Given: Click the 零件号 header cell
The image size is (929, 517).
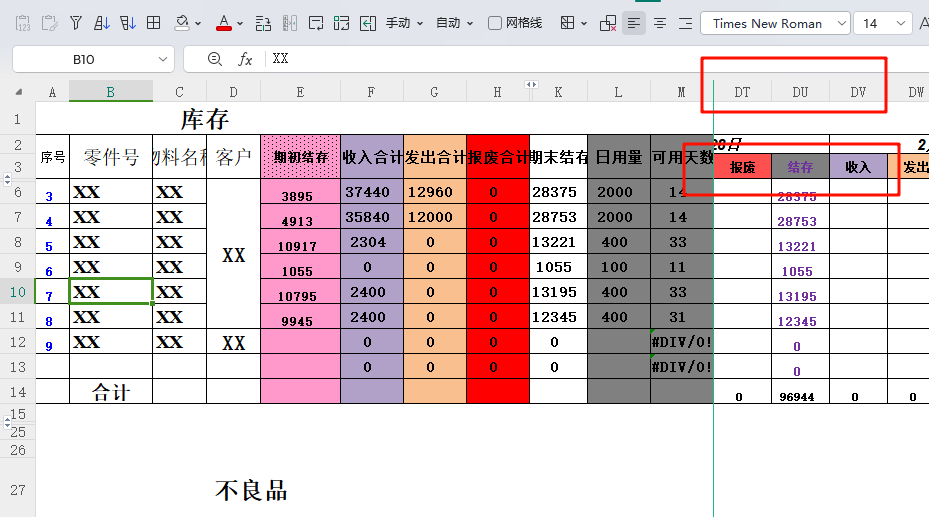Looking at the screenshot, I should (x=111, y=157).
